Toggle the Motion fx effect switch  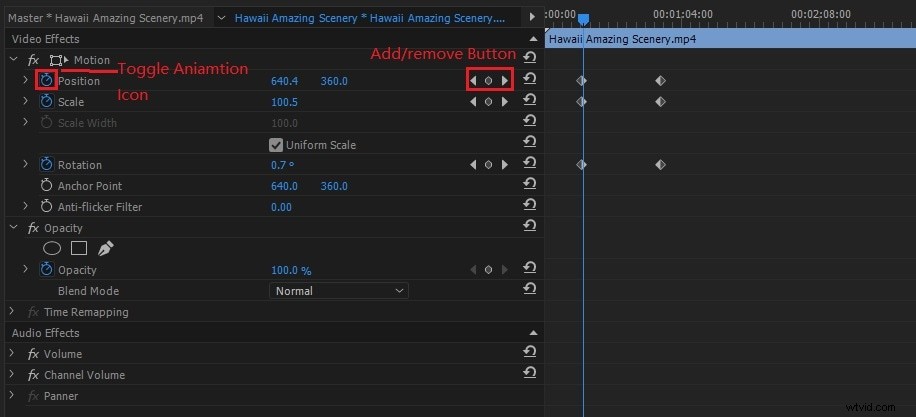33,60
